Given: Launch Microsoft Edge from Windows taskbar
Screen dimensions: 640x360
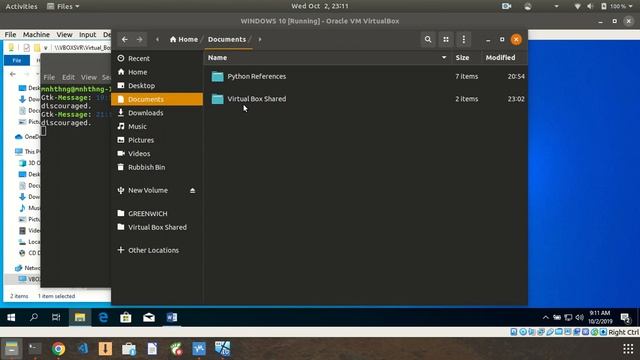Looking at the screenshot, I should coord(103,318).
